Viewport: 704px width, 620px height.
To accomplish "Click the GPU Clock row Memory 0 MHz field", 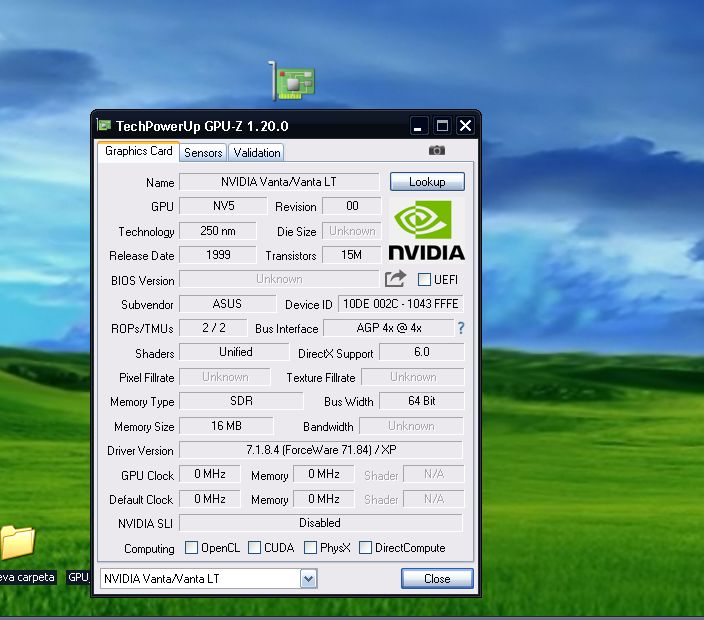I will (324, 474).
